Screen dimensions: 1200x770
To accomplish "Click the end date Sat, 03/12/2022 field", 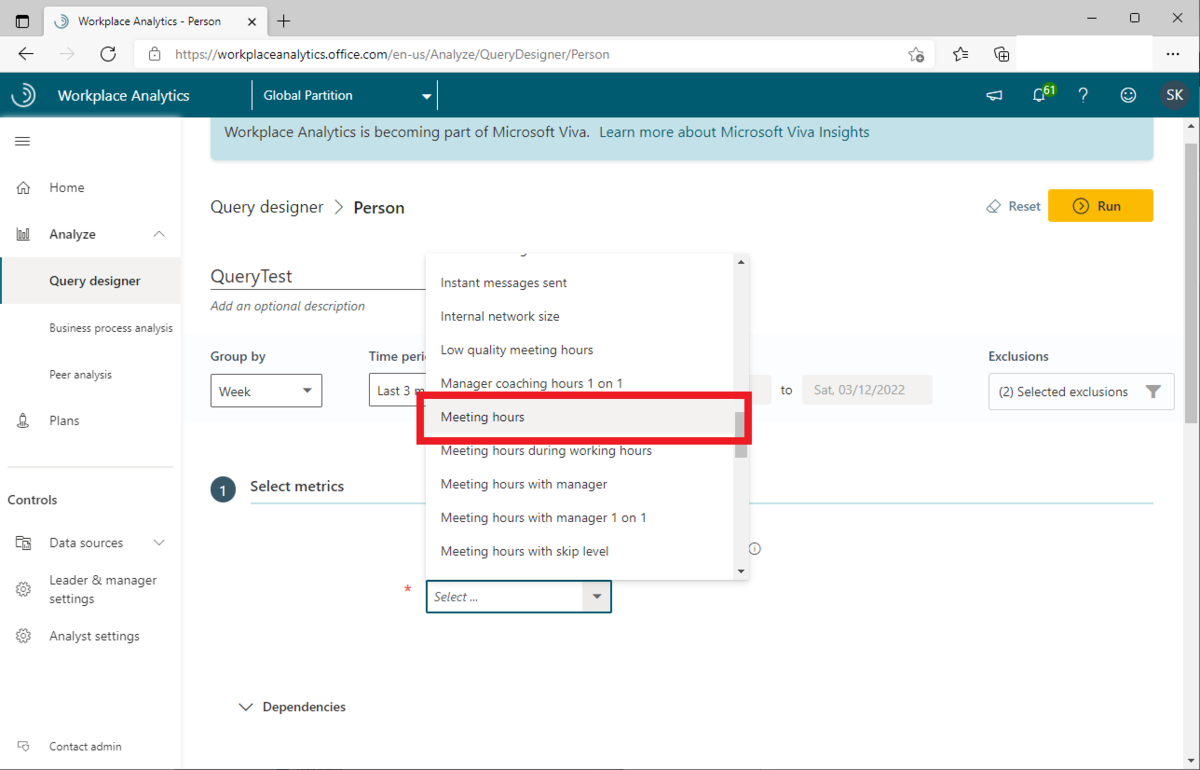I will (867, 390).
